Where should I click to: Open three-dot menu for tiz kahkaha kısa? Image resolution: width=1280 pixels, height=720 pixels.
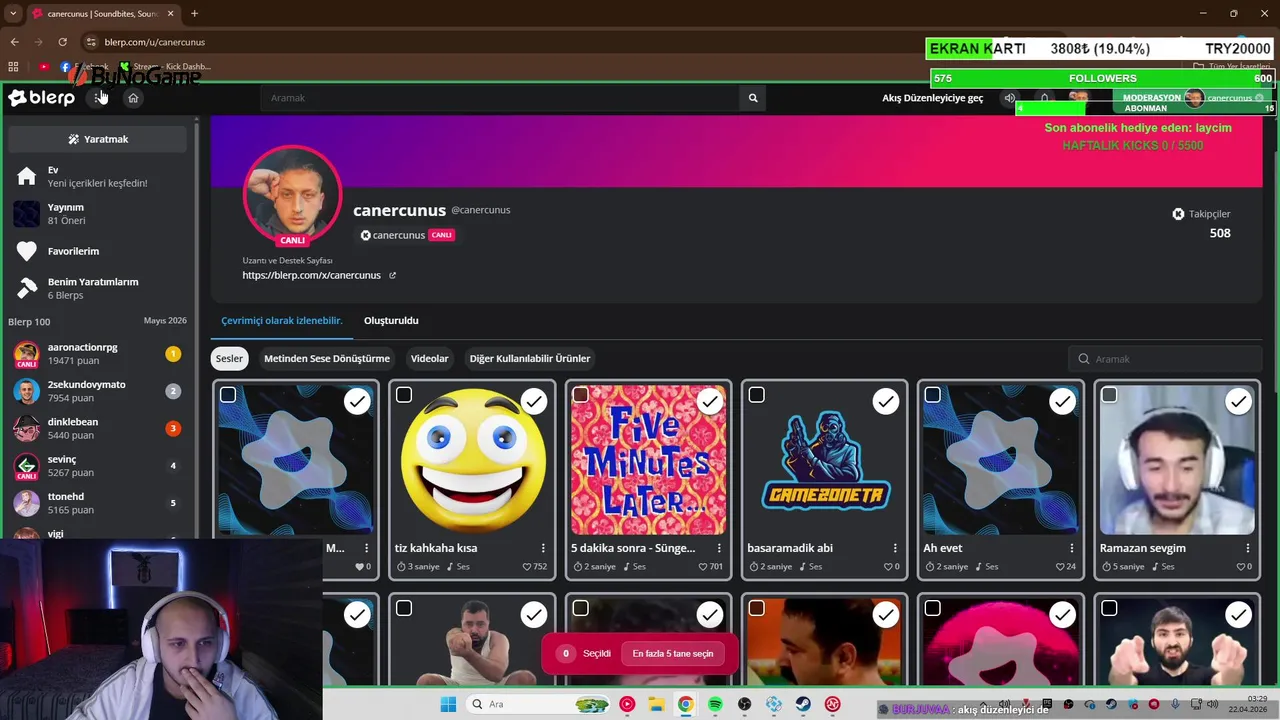[543, 548]
